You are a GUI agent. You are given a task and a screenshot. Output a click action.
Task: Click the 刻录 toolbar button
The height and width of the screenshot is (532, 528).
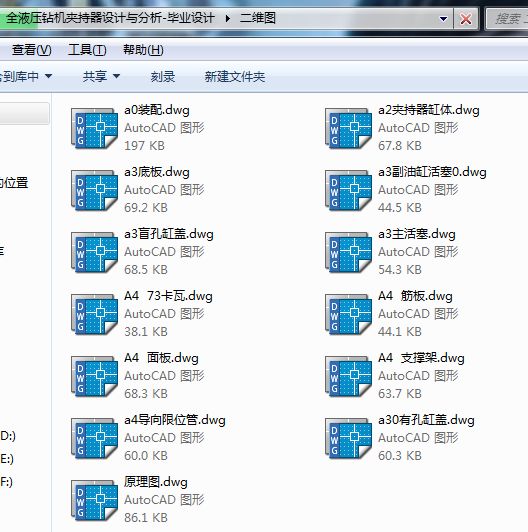point(163,77)
